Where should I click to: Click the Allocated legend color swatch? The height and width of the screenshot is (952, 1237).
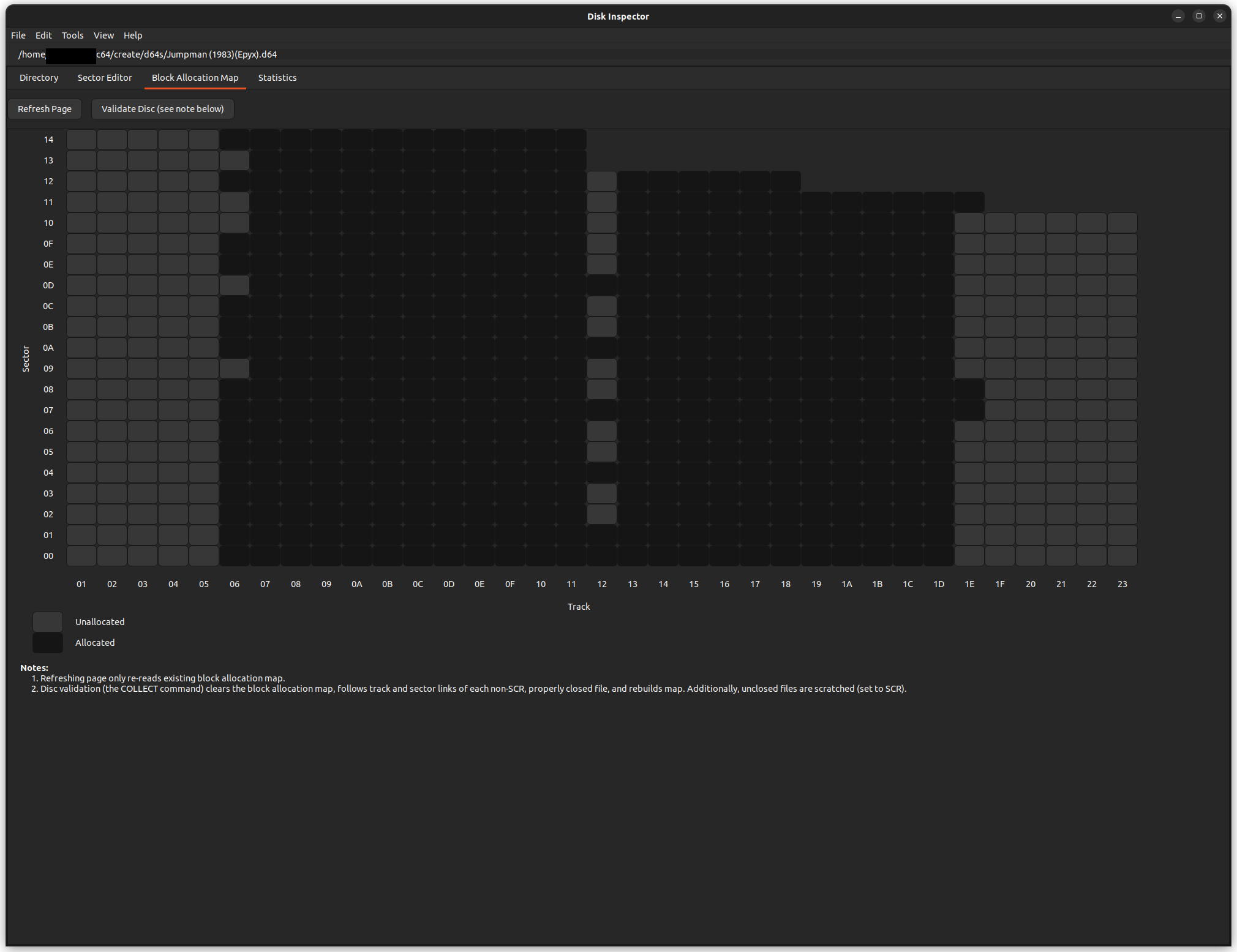48,643
